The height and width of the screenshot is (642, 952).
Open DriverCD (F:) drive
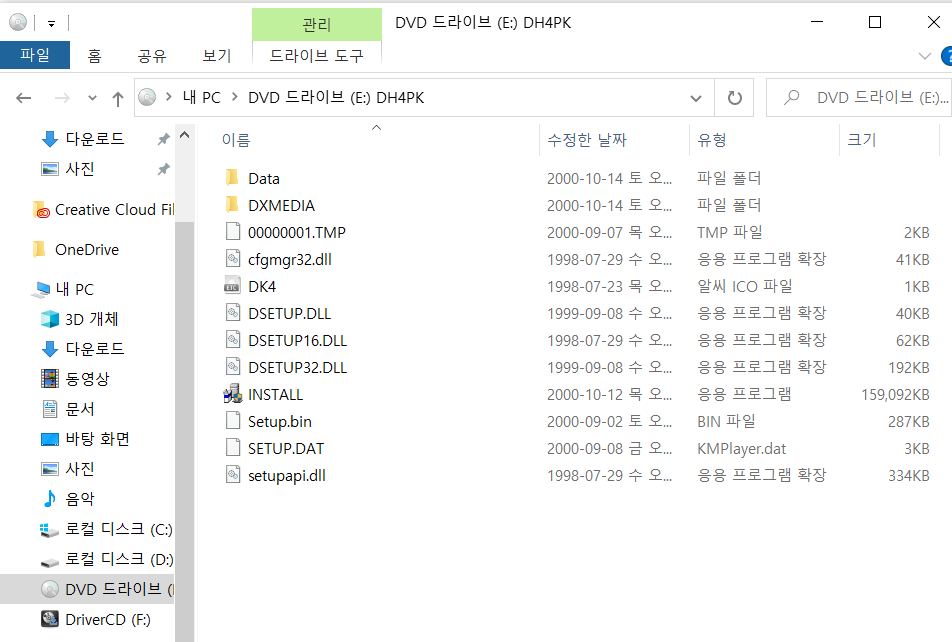pyautogui.click(x=95, y=620)
